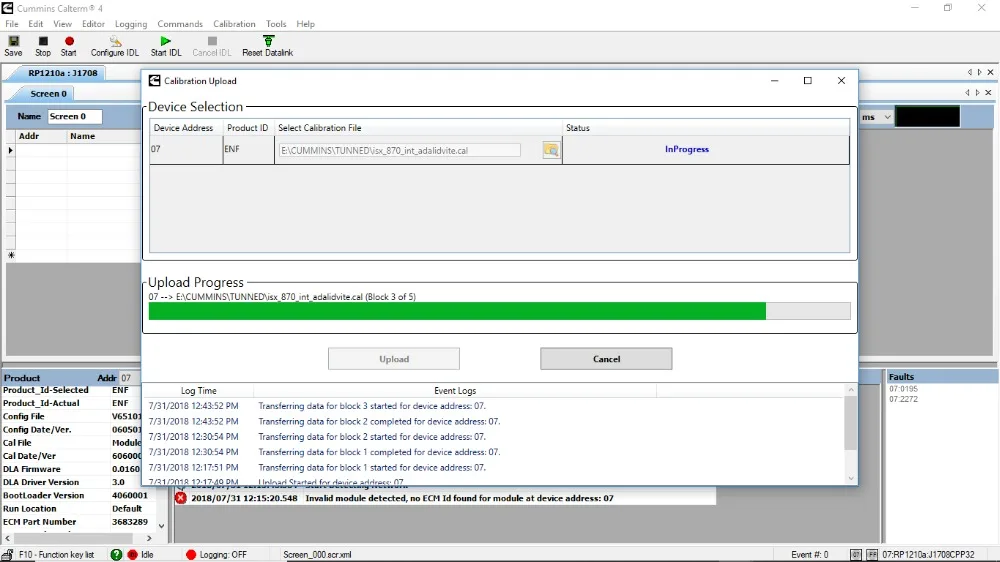Open the Commands menu
This screenshot has height=562, width=1000.
180,24
